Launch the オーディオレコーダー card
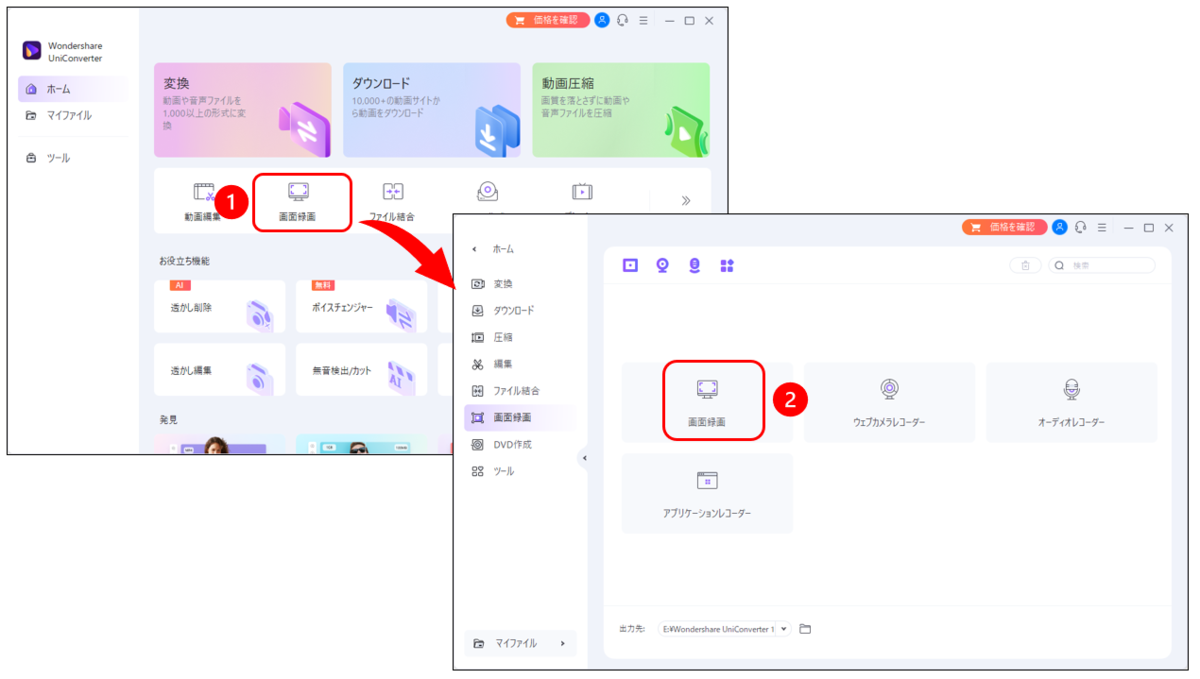Viewport: 1200px width, 679px height. (x=1071, y=402)
